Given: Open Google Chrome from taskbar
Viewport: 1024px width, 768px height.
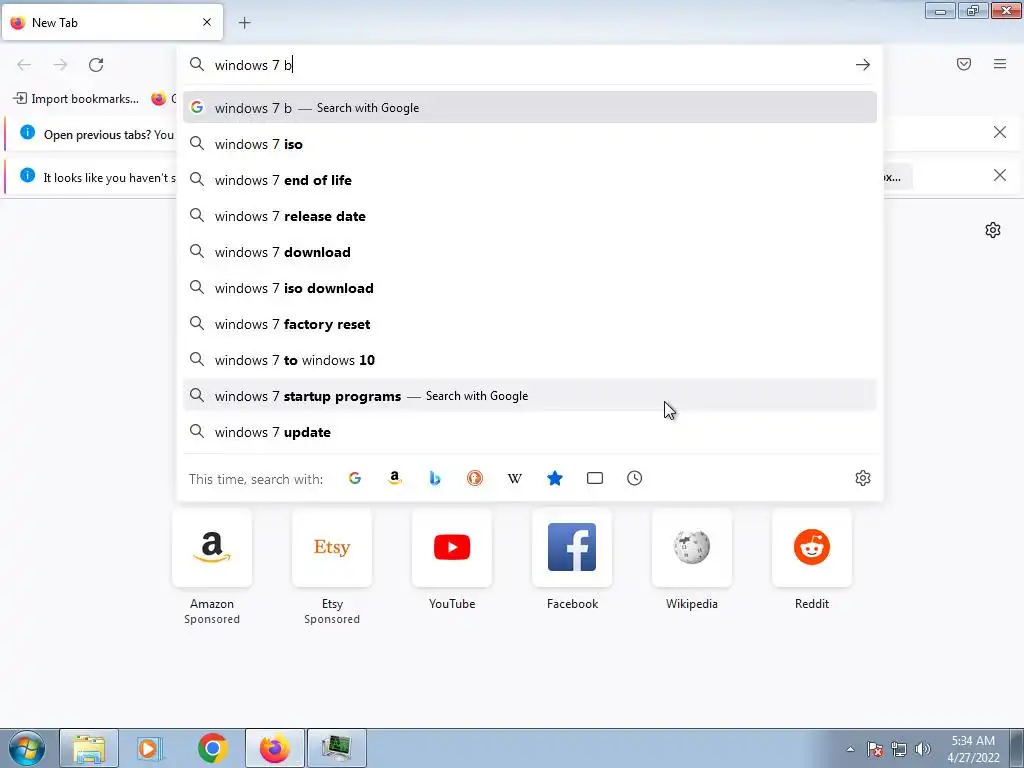Looking at the screenshot, I should click(x=212, y=748).
